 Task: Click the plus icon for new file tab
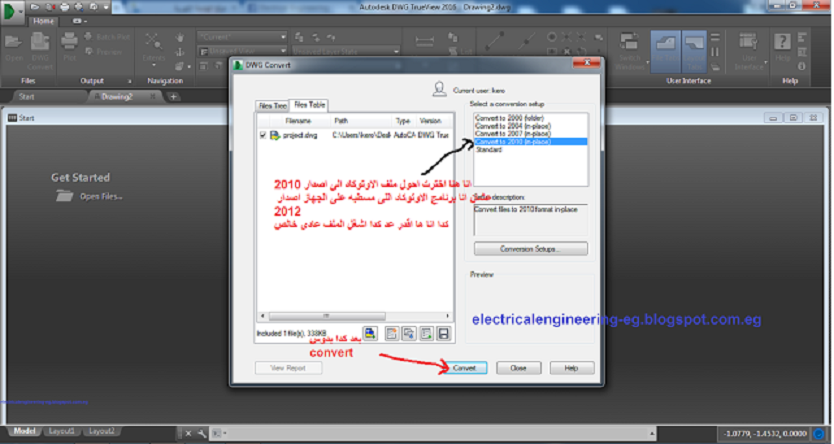coord(173,97)
